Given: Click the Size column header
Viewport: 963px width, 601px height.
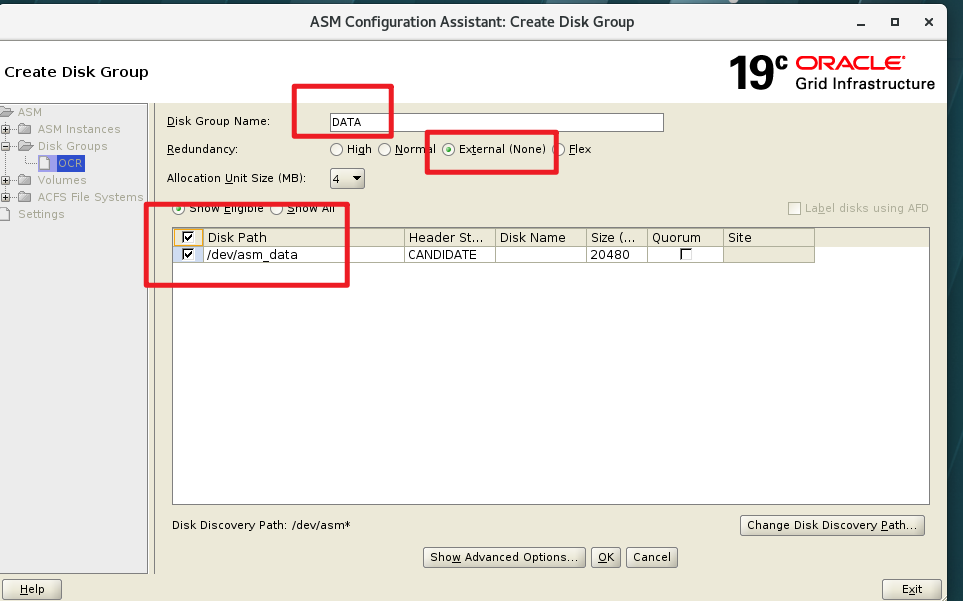Looking at the screenshot, I should (617, 238).
